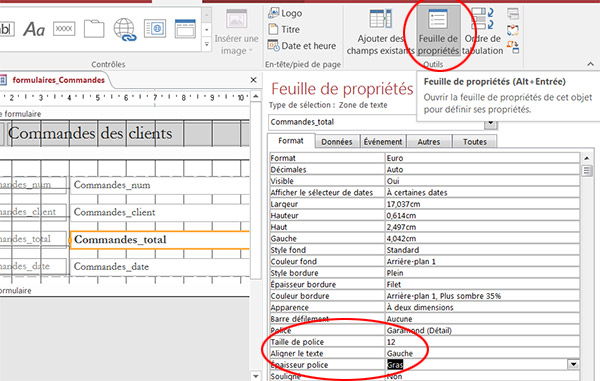Click the view code icon in Outils
The image size is (600, 381).
pos(513,30)
